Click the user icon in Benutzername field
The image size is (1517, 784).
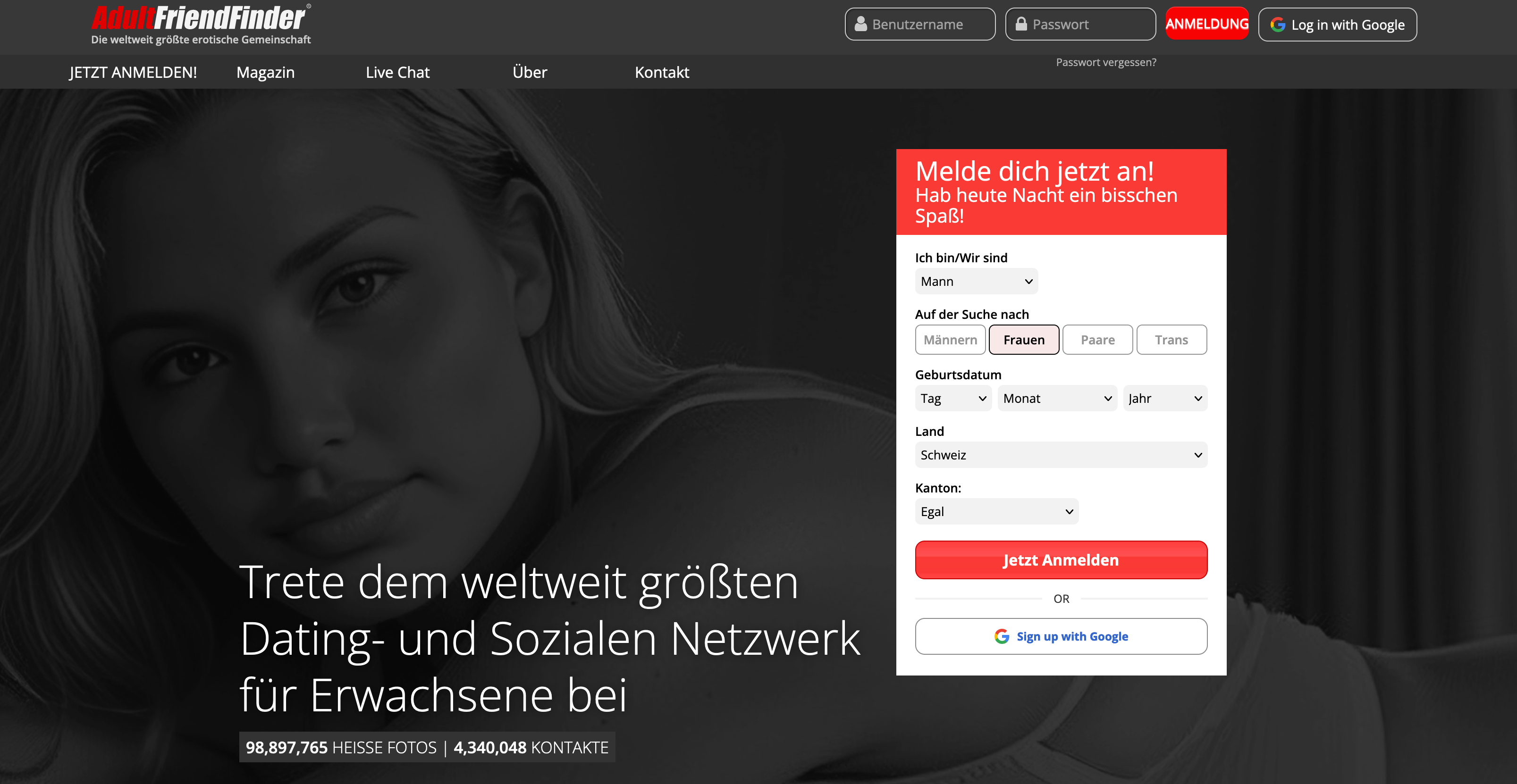pyautogui.click(x=860, y=24)
